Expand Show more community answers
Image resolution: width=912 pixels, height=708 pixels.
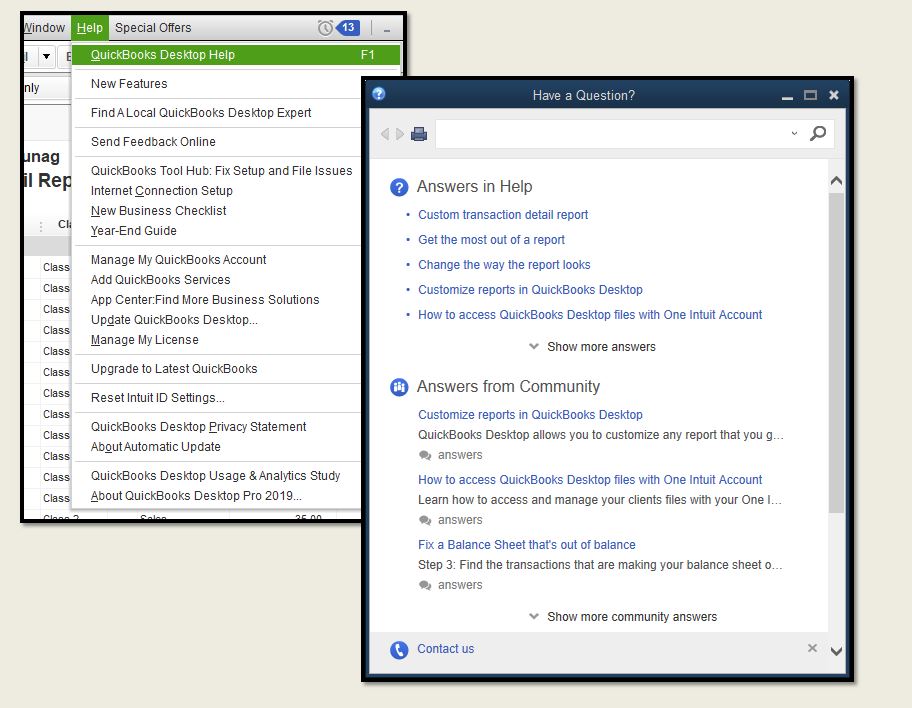[x=623, y=617]
